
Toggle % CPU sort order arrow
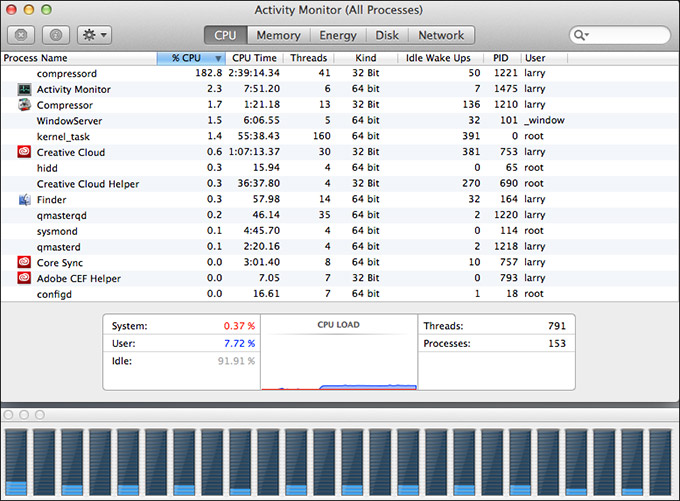(218, 58)
